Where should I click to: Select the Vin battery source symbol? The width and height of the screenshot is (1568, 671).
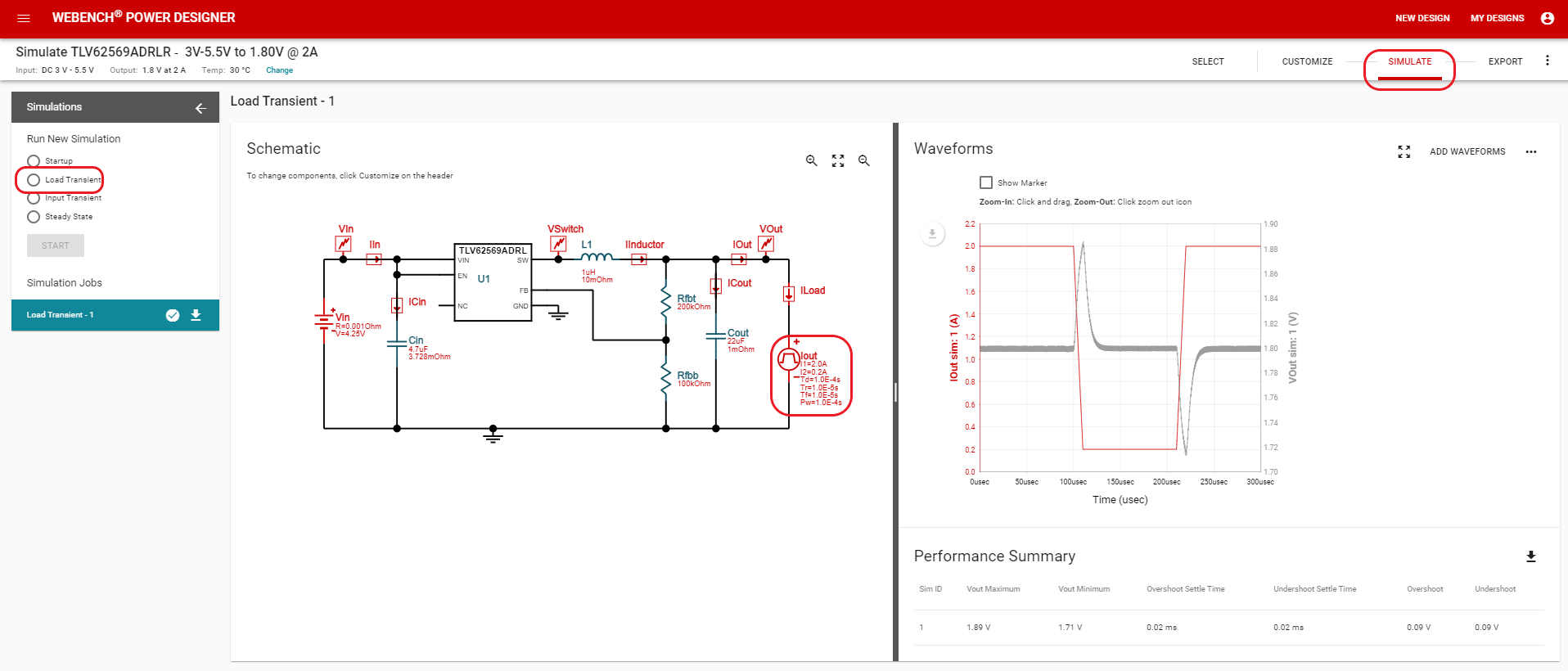pos(324,321)
